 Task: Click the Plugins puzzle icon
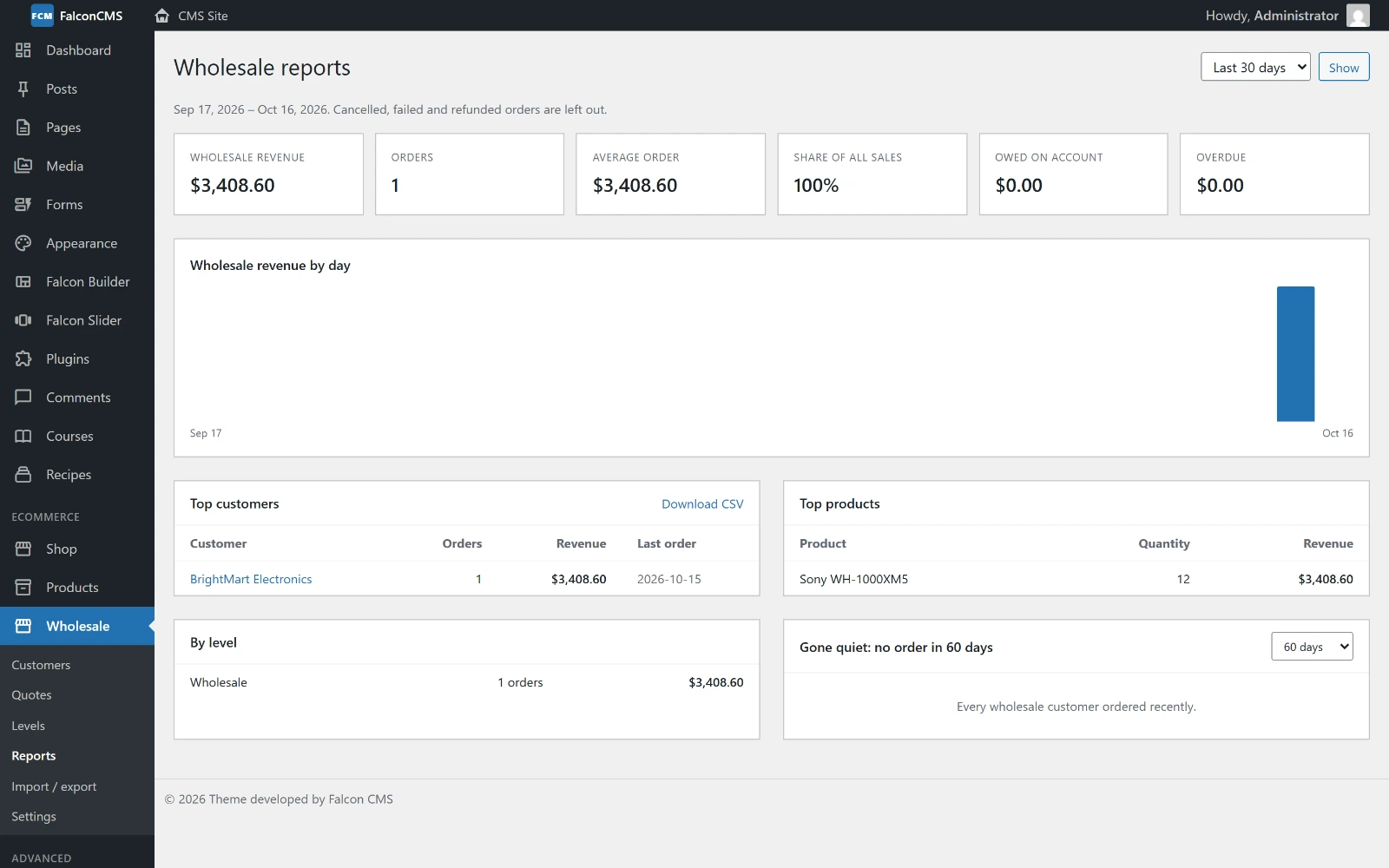coord(23,359)
